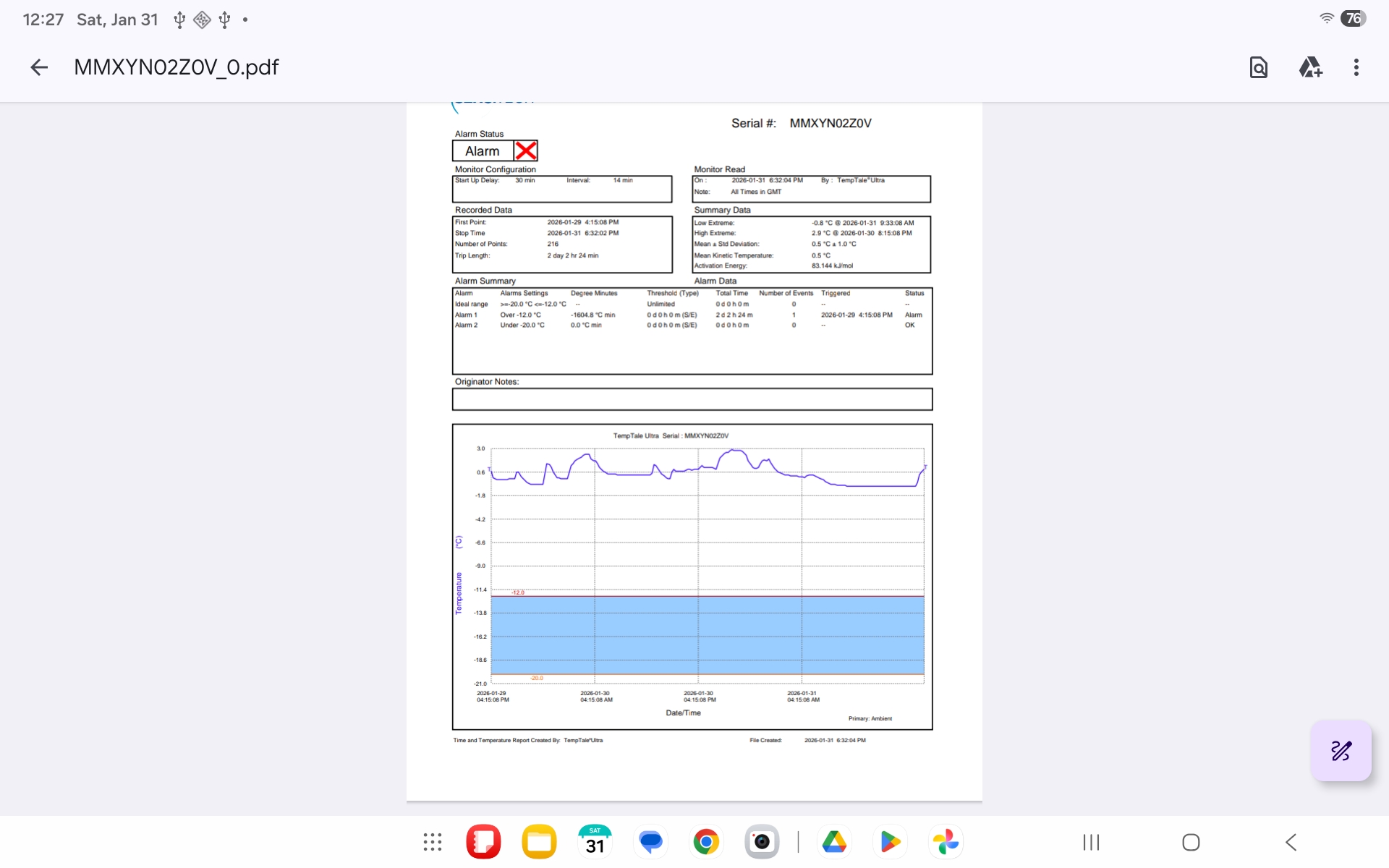The width and height of the screenshot is (1389, 868).
Task: Tap the temperature graph in the PDF
Action: [x=692, y=576]
